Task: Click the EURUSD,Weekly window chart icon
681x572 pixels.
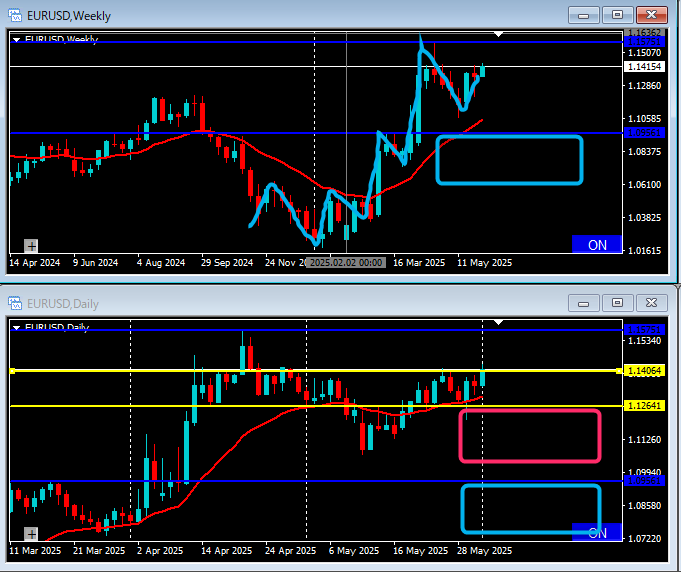Action: click(15, 16)
